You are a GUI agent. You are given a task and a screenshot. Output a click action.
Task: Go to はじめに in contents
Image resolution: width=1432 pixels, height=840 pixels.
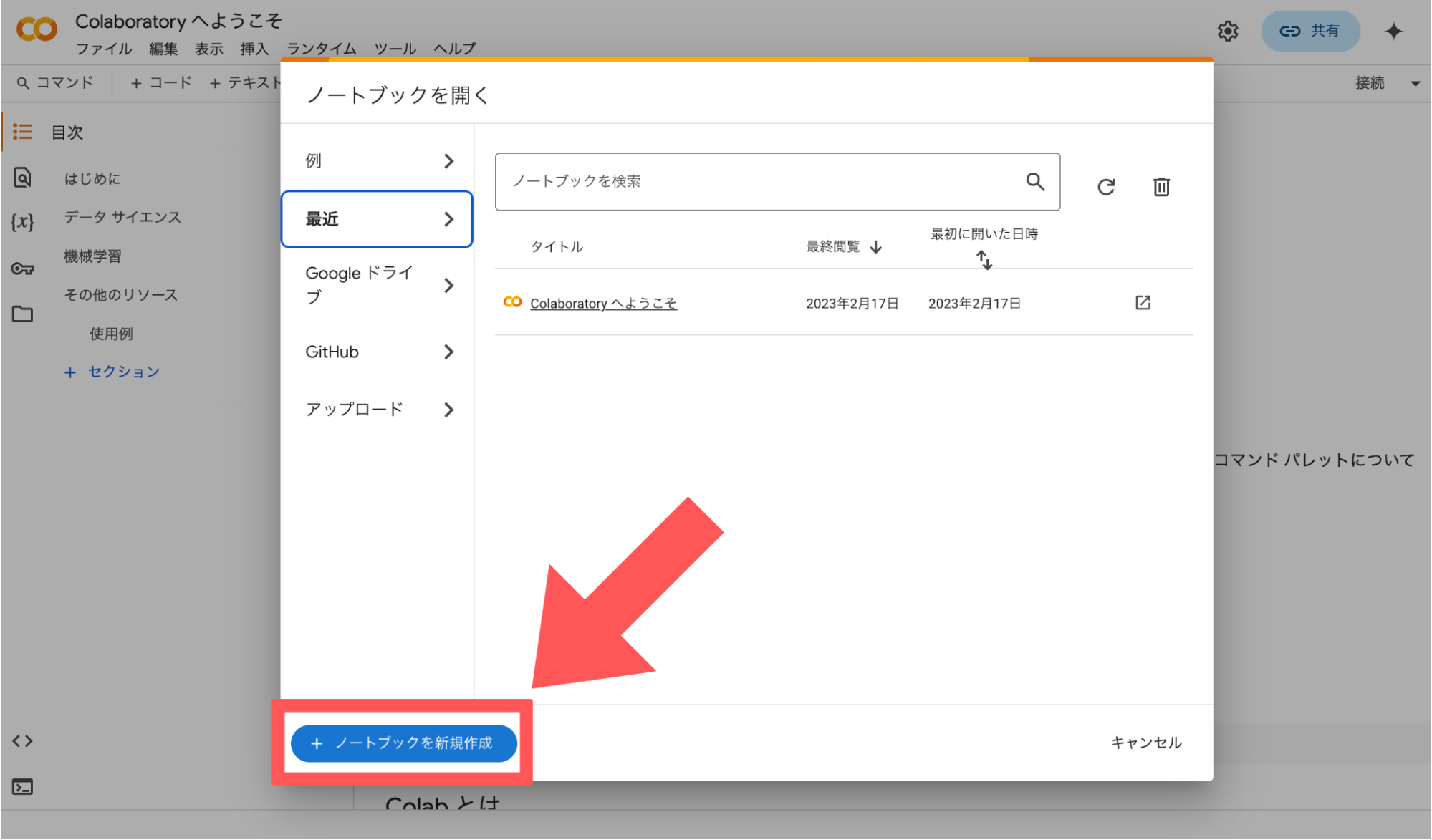[92, 178]
